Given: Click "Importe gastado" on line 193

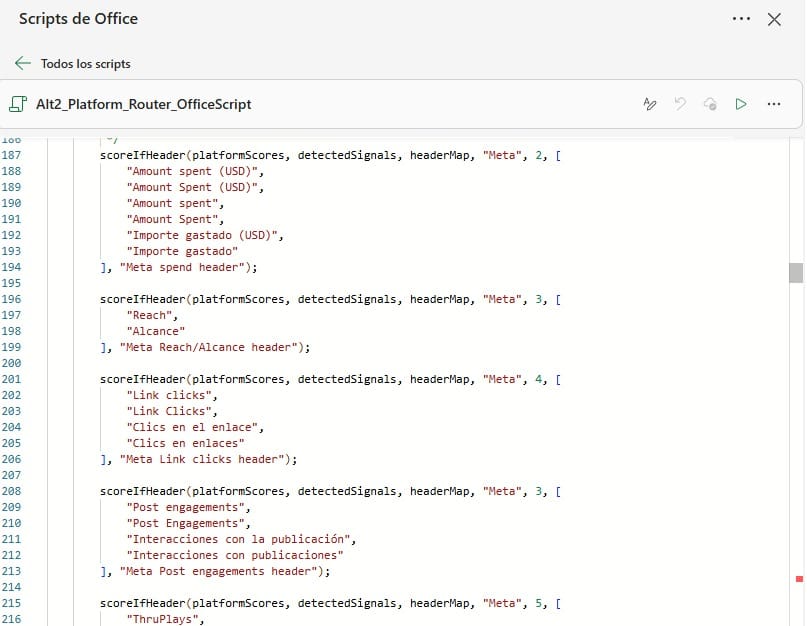Looking at the screenshot, I should [x=182, y=251].
